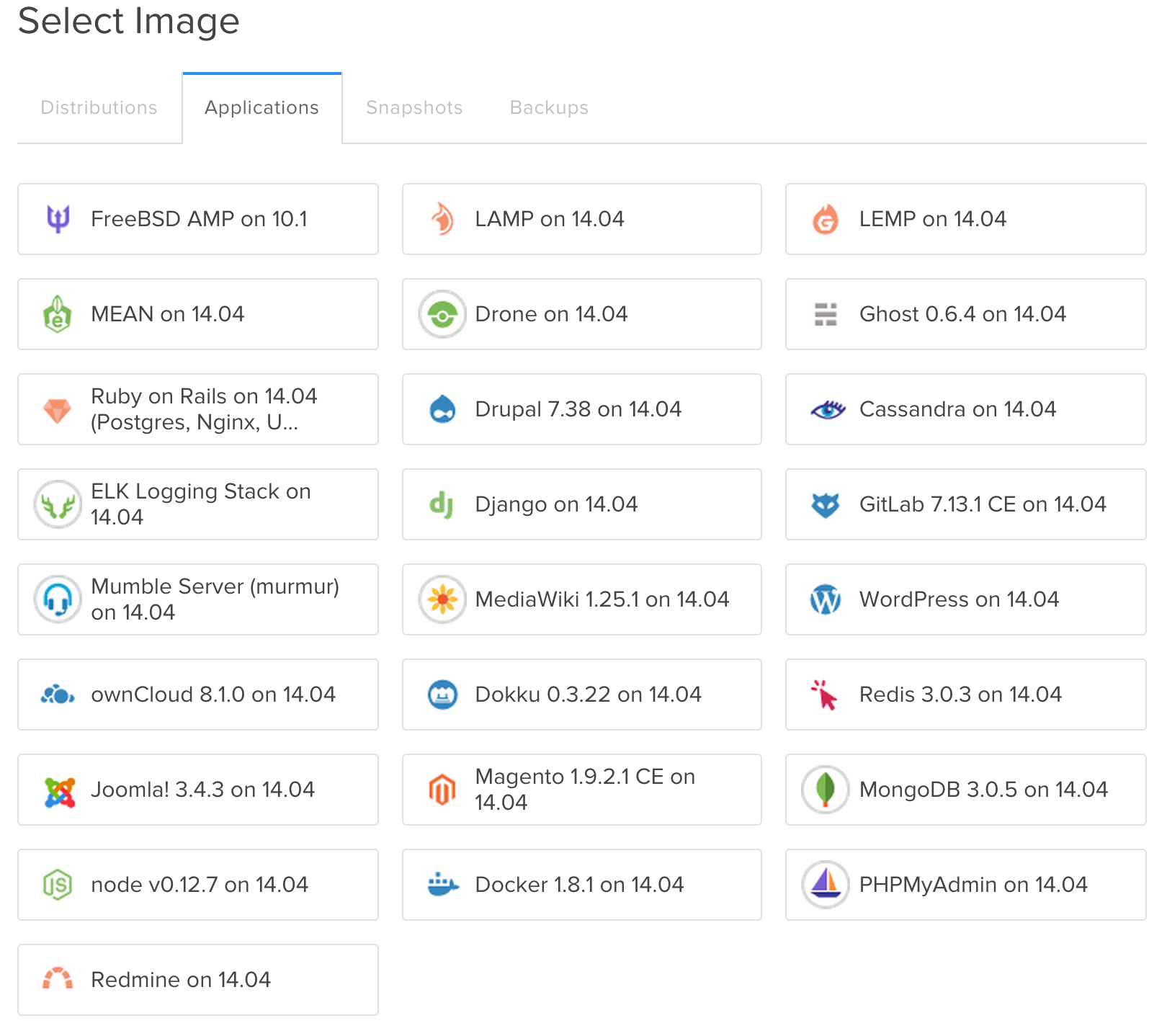The height and width of the screenshot is (1036, 1167).
Task: Click the Dokku round blue icon
Action: tap(442, 695)
